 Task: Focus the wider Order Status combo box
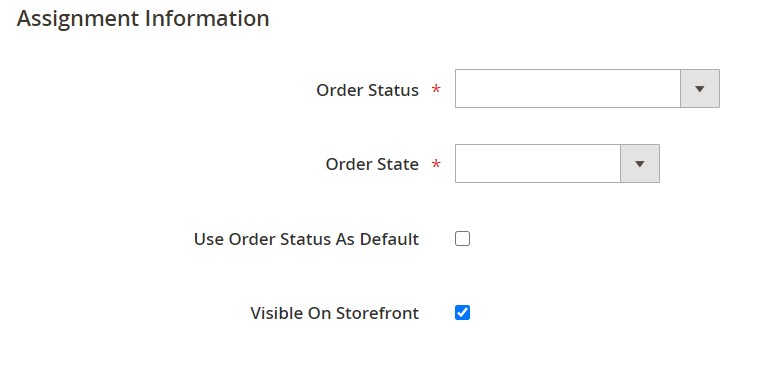pos(587,89)
